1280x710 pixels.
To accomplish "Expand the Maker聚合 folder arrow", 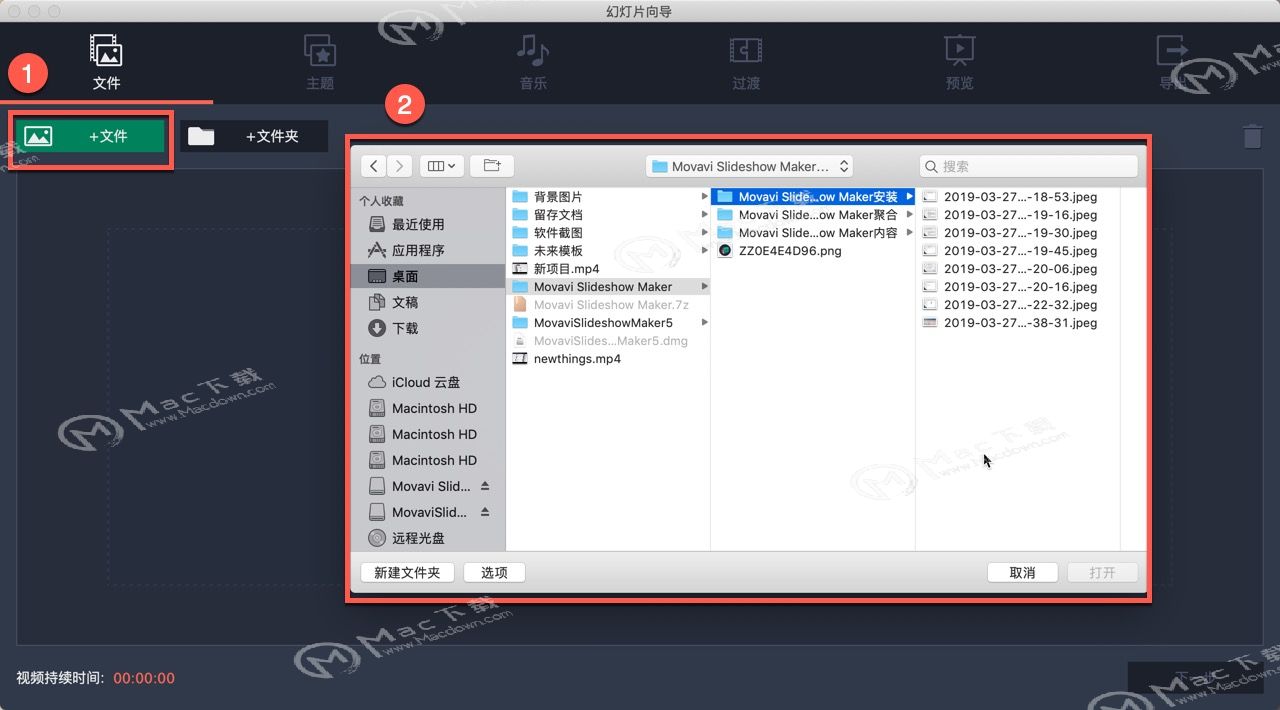I will click(x=909, y=215).
